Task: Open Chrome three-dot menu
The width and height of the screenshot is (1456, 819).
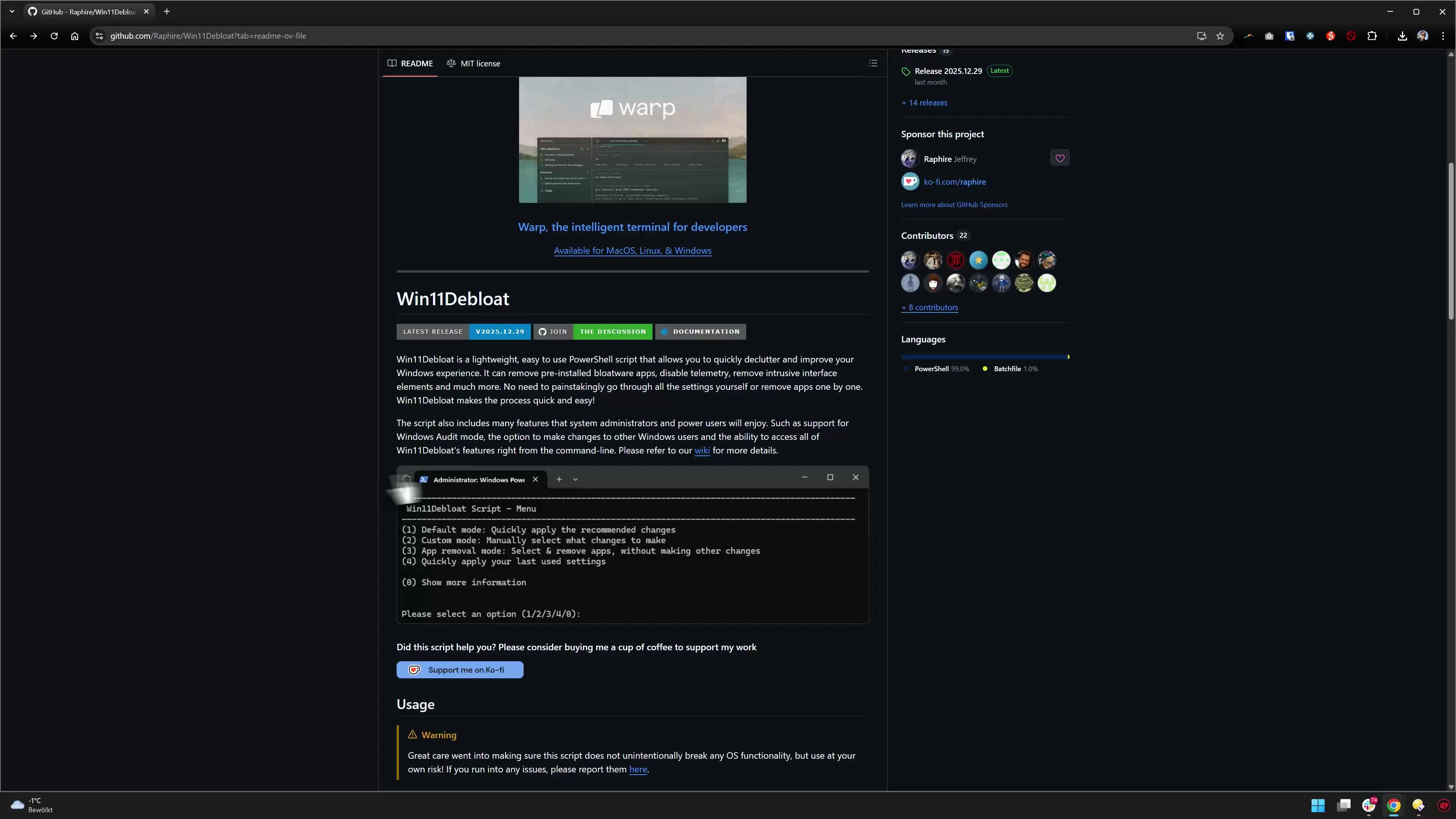Action: [x=1442, y=36]
